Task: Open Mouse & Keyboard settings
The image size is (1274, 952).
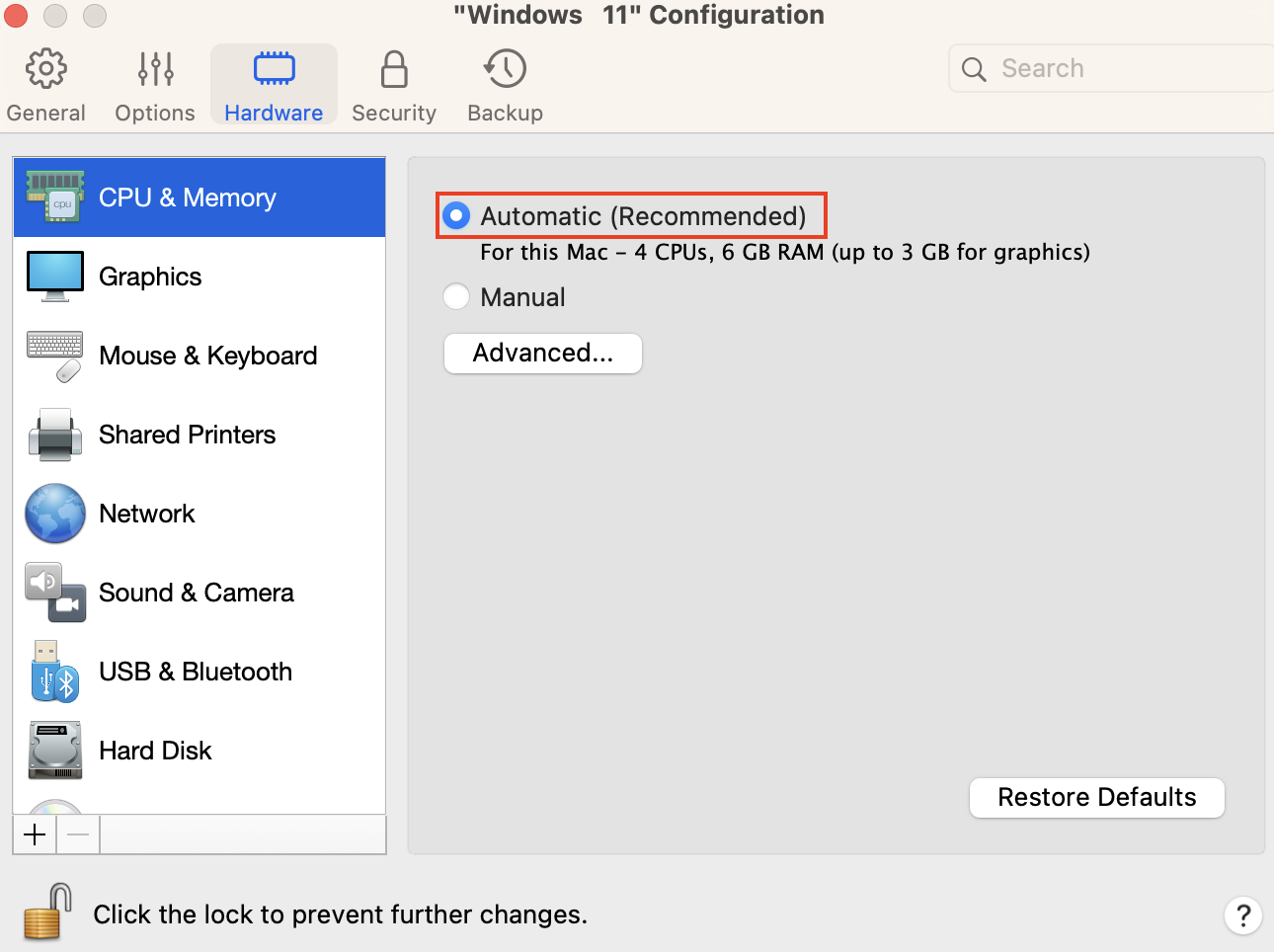Action: pos(54,355)
